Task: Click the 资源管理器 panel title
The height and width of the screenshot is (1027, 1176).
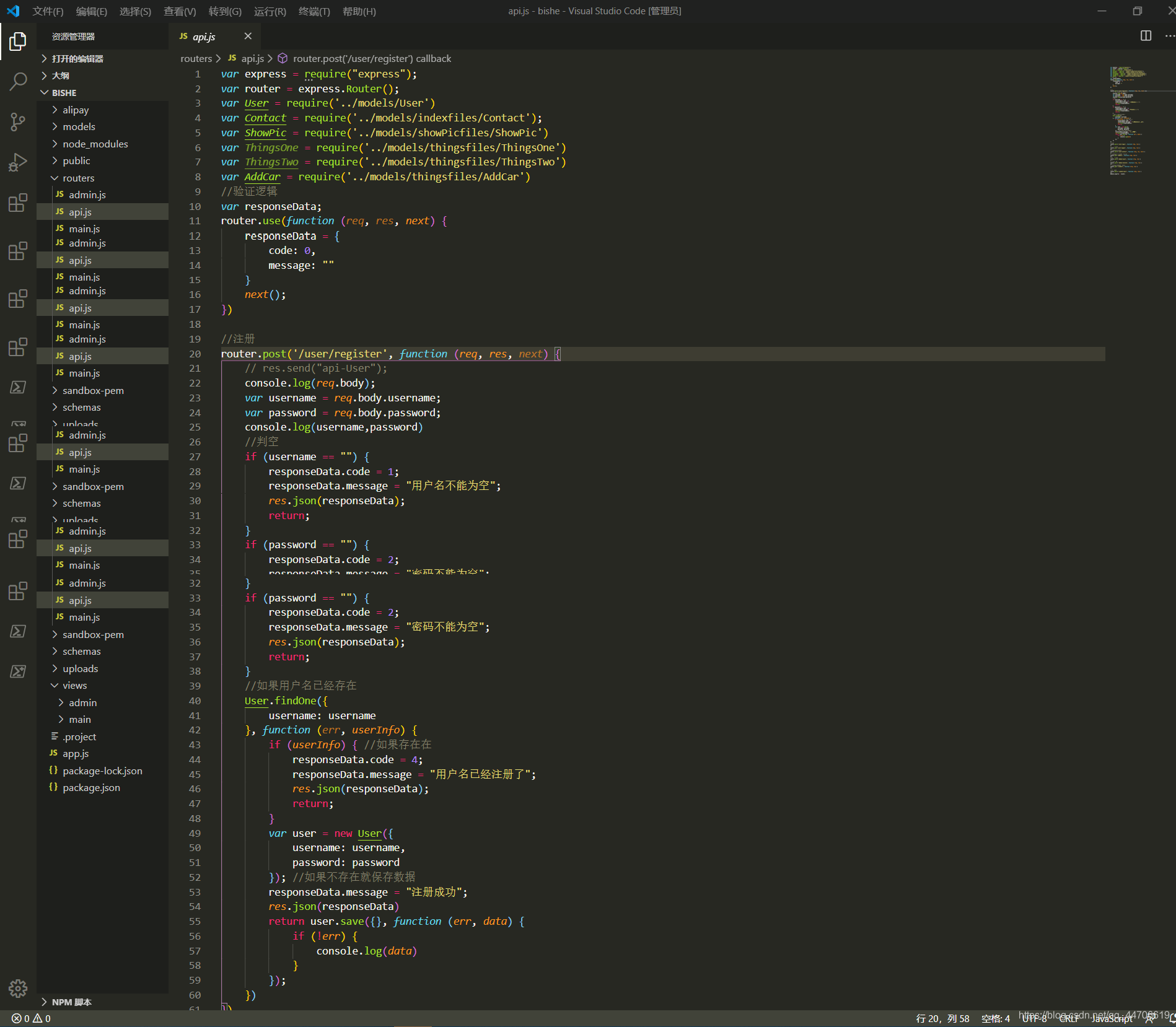Action: (x=73, y=37)
